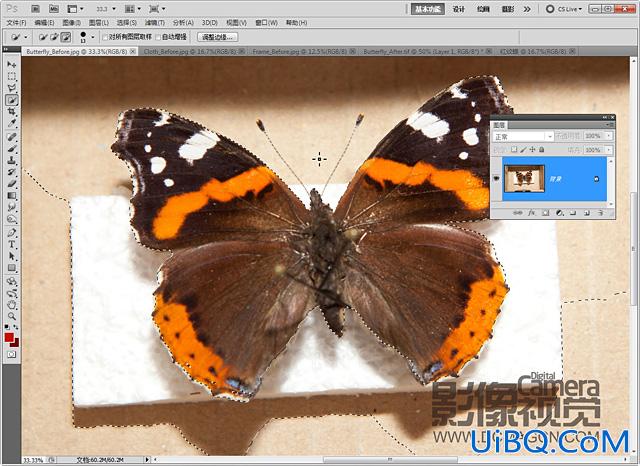Select the Eyedropper tool

click(x=11, y=123)
